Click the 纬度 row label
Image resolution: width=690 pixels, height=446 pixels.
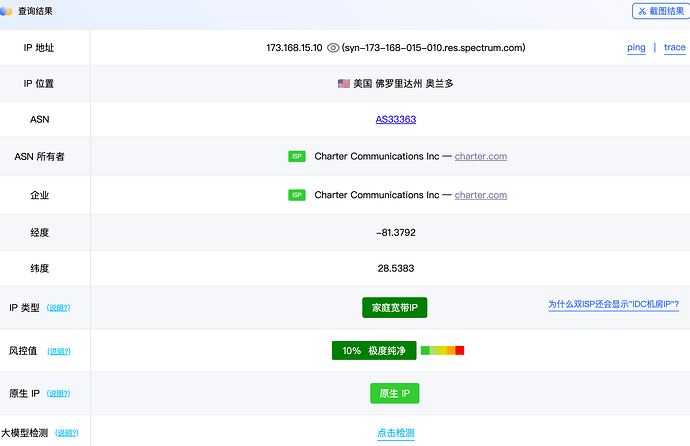click(40, 268)
